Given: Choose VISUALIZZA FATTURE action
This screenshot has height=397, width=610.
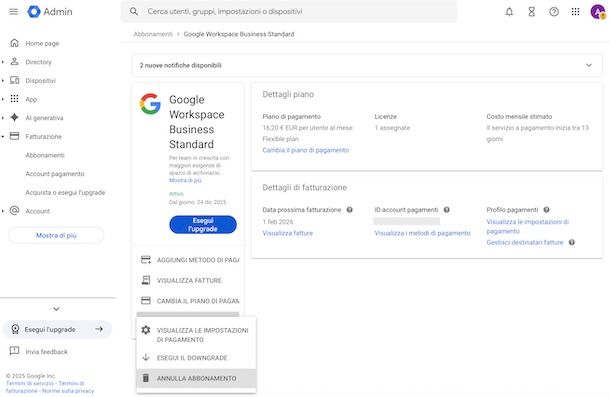Looking at the screenshot, I should [190, 280].
